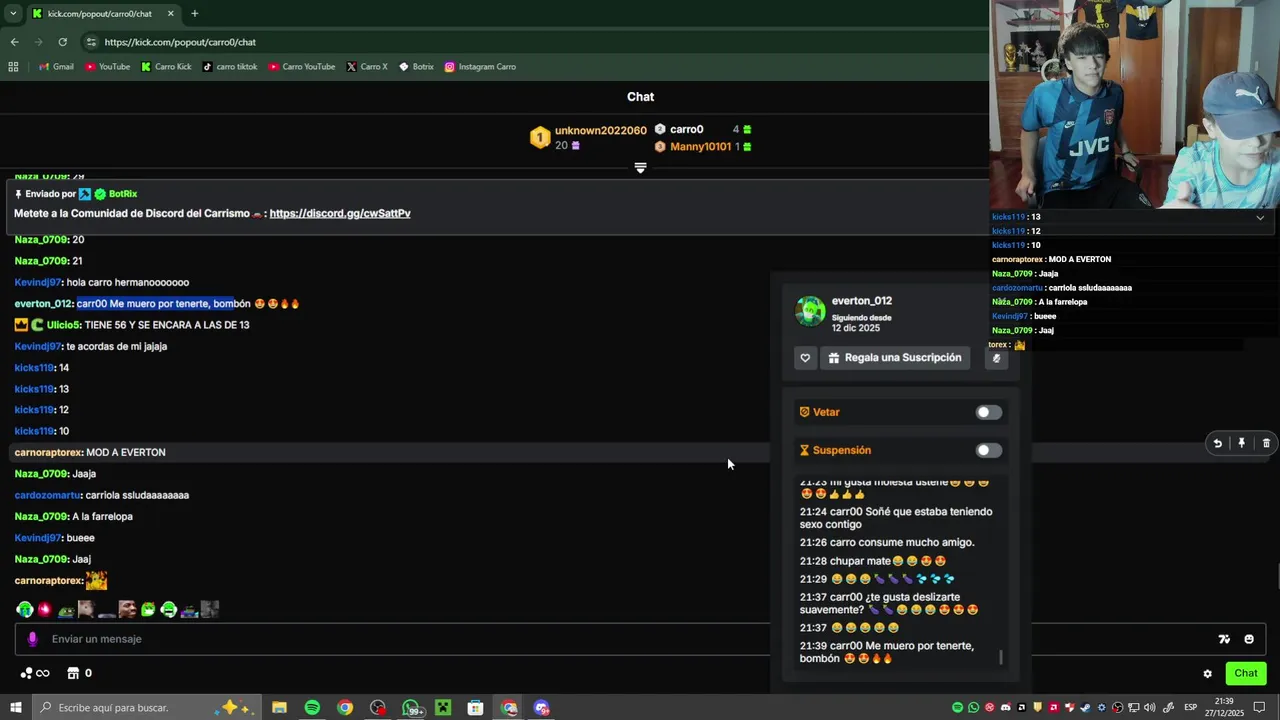Image resolution: width=1280 pixels, height=720 pixels.
Task: Open Minecraft from the taskbar
Action: [x=443, y=708]
